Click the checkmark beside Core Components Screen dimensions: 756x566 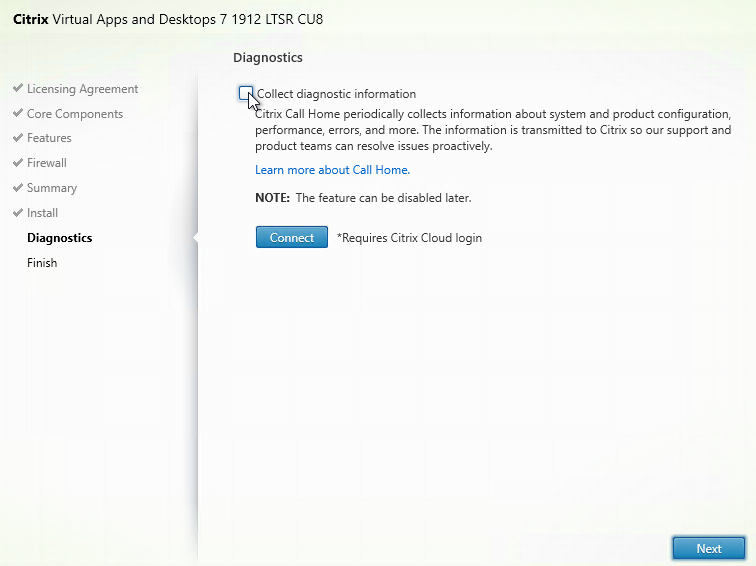18,113
